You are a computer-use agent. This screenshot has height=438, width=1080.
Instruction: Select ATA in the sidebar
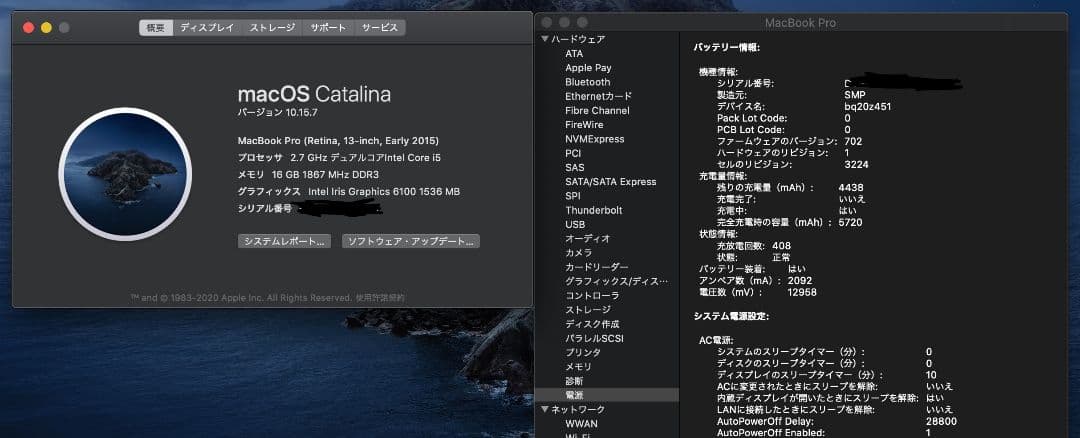(x=574, y=54)
